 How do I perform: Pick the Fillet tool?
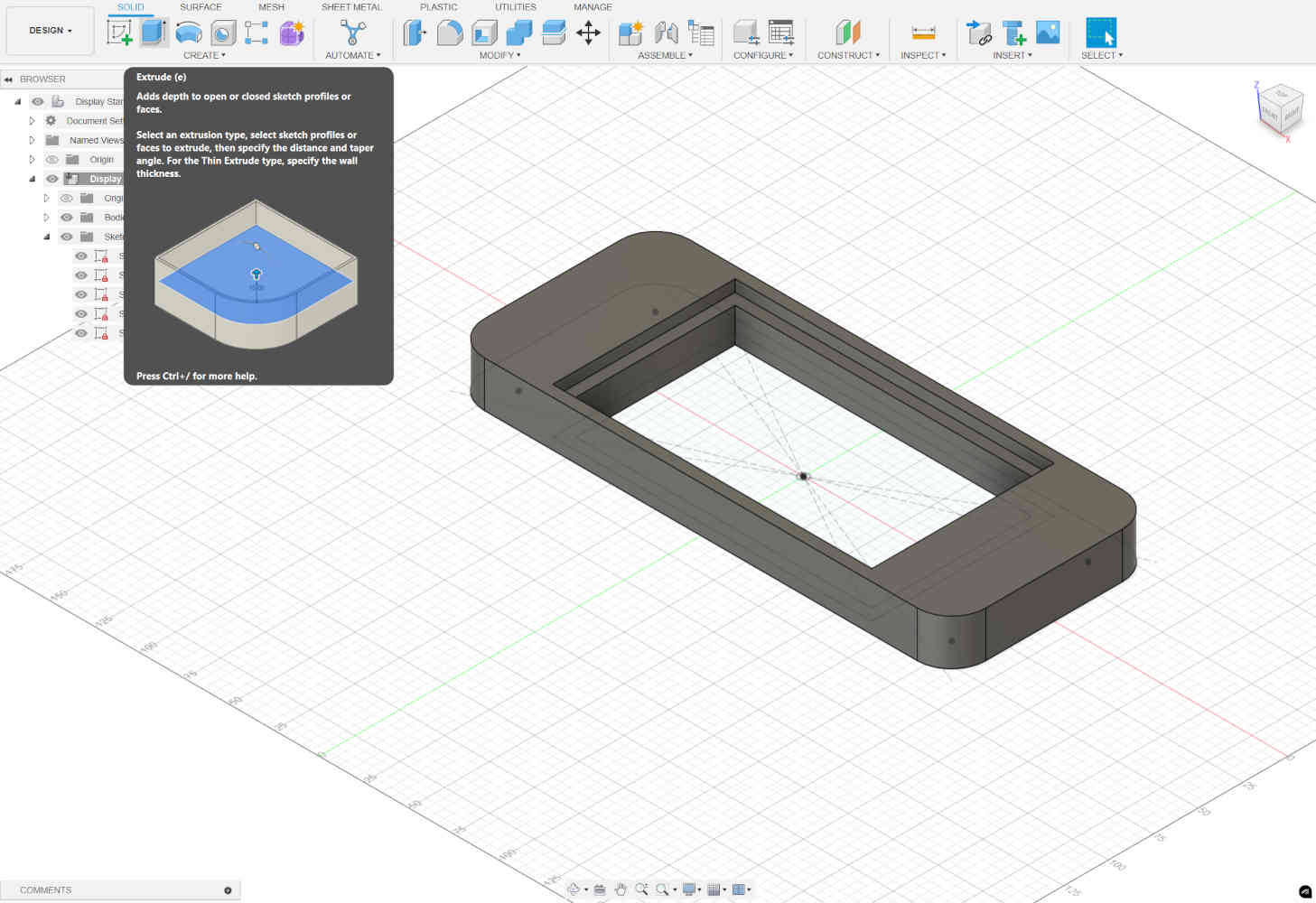pos(450,33)
